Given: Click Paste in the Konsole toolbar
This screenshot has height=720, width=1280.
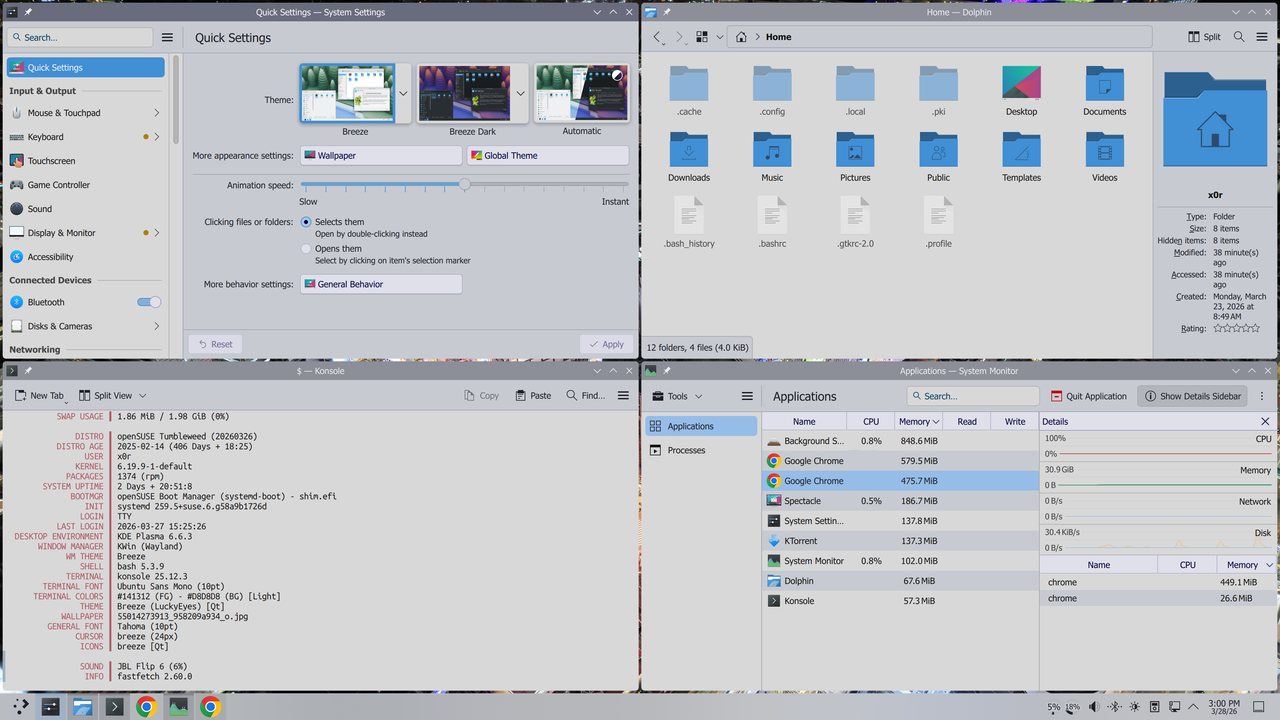Looking at the screenshot, I should pos(533,396).
